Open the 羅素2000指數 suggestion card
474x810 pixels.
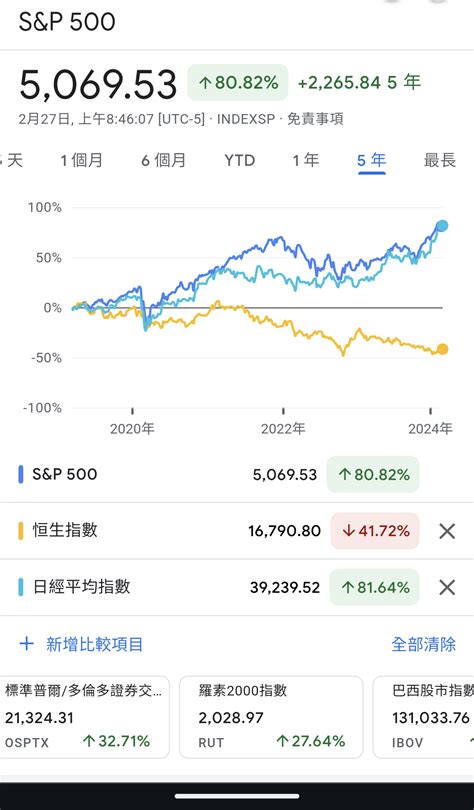[271, 717]
